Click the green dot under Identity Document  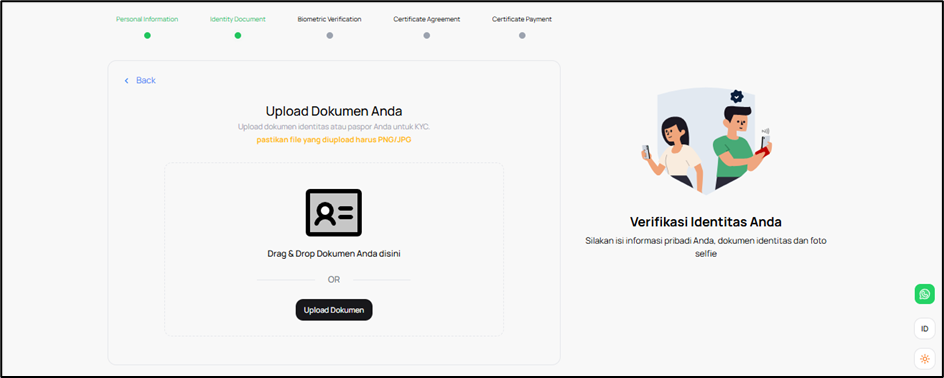238,36
